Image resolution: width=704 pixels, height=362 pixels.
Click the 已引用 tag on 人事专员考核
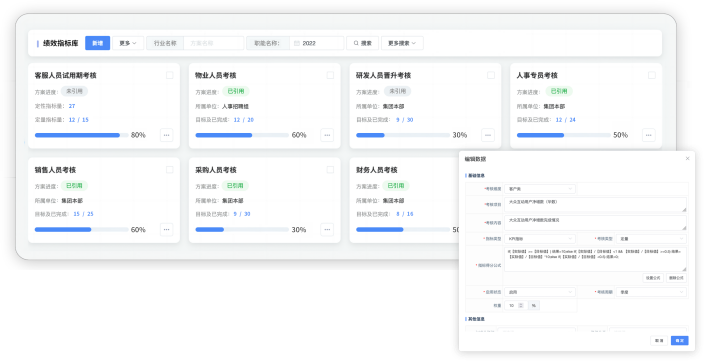pos(559,91)
